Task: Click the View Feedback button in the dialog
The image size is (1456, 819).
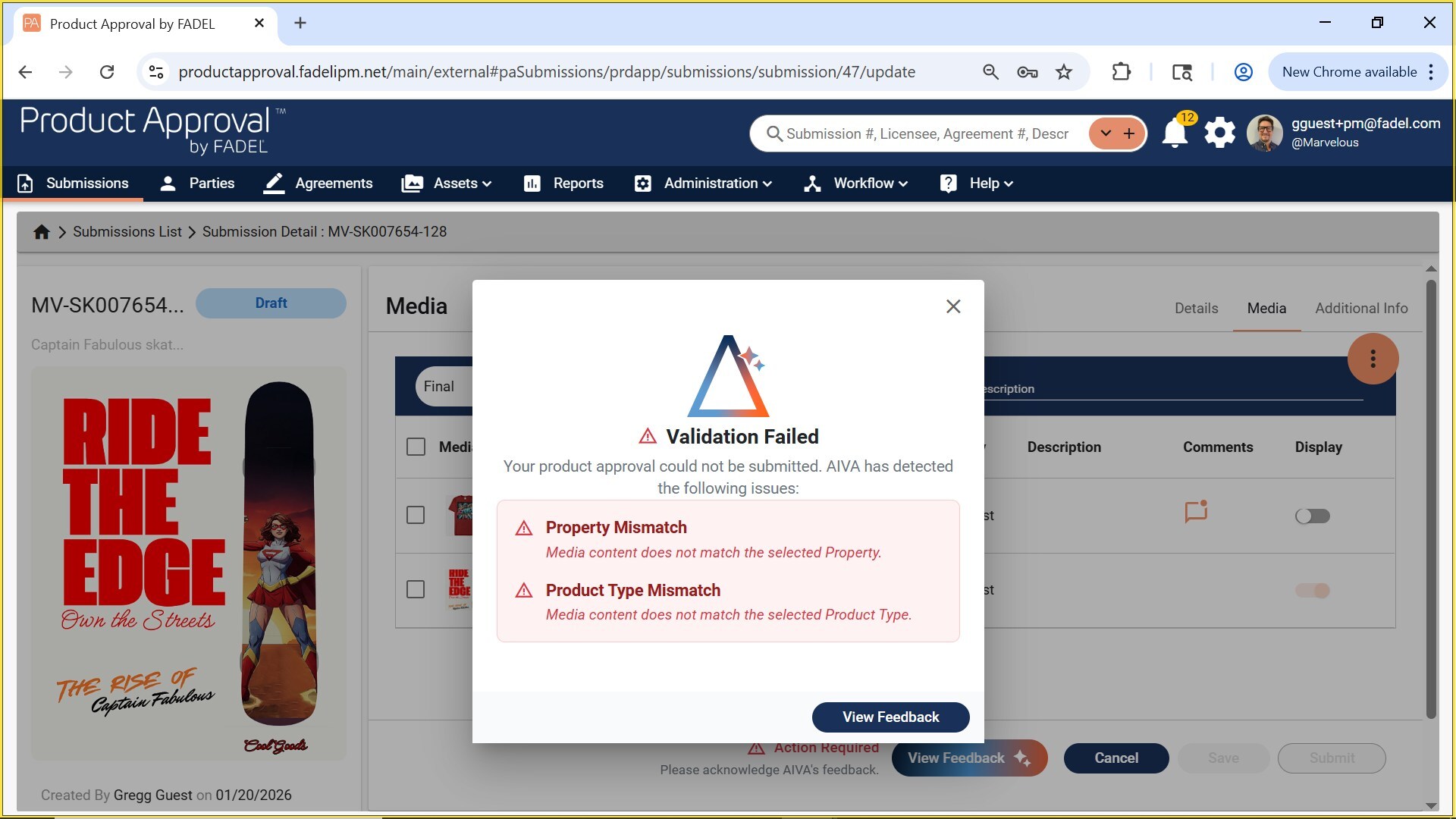Action: coord(890,717)
